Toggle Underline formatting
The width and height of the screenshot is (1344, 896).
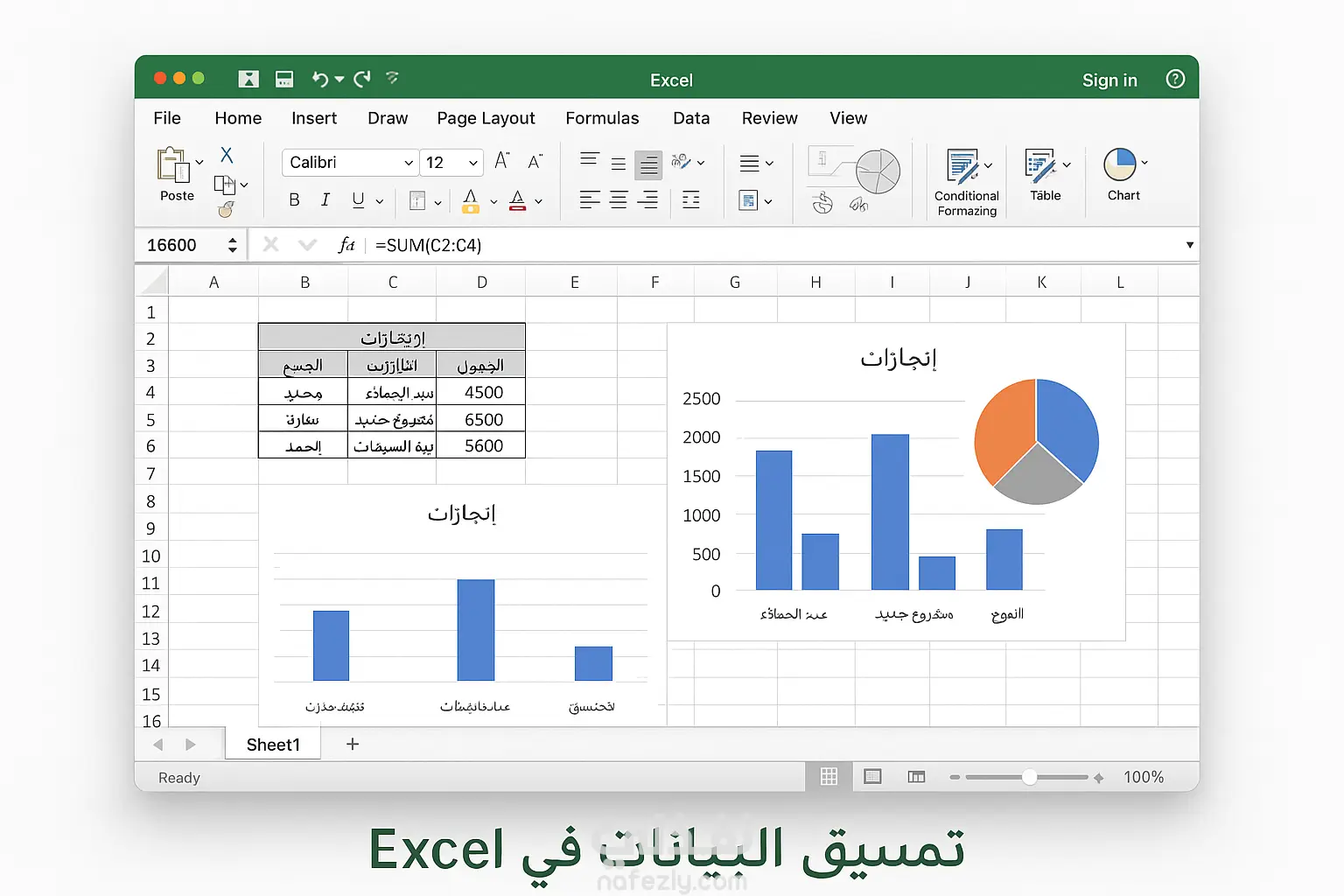pyautogui.click(x=358, y=200)
